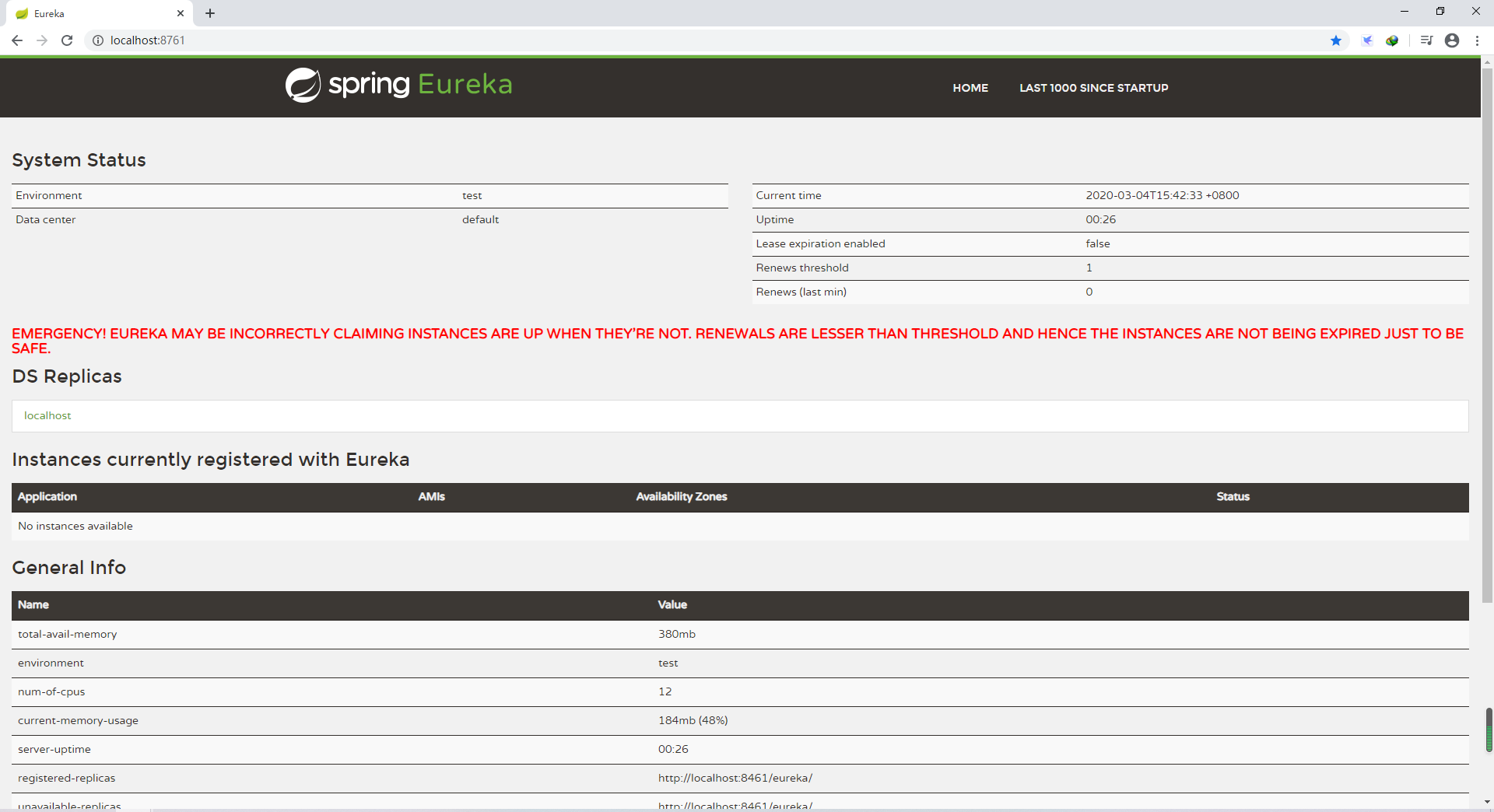The width and height of the screenshot is (1494, 812).
Task: Select the '184mb (48%)' value
Action: (x=693, y=720)
